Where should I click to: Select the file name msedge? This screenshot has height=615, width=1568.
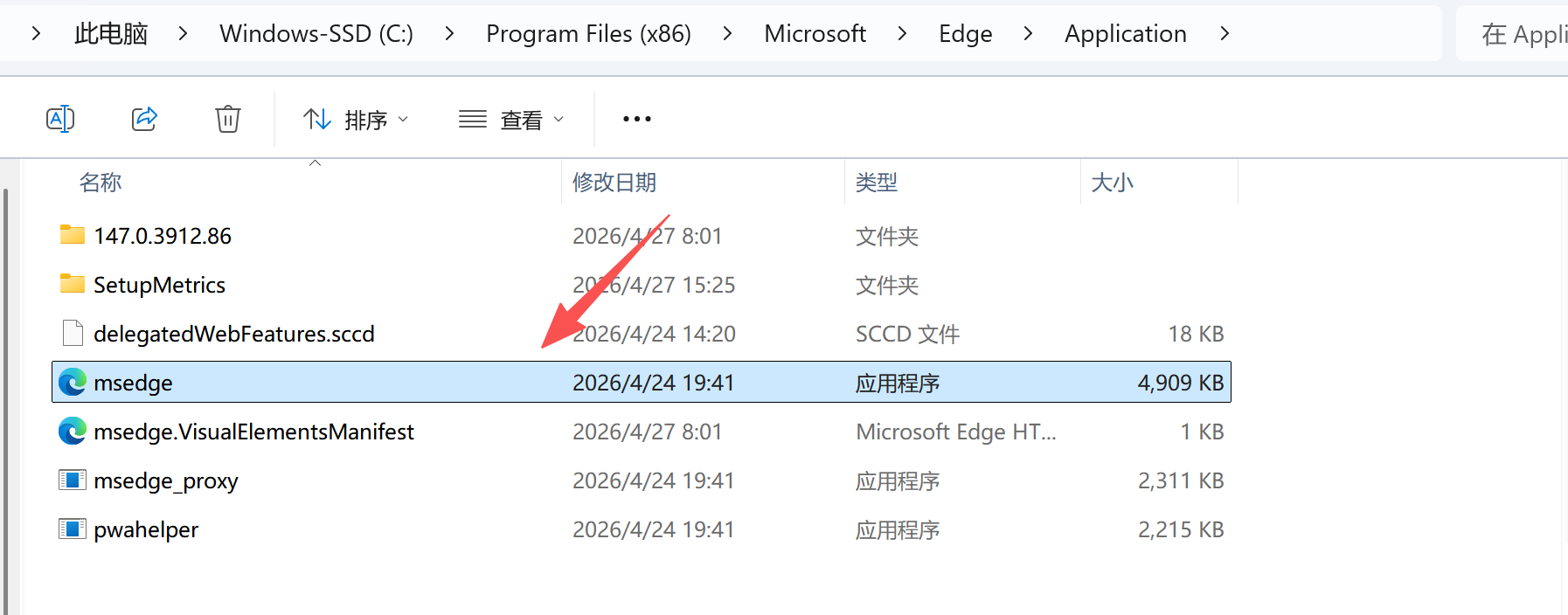coord(133,383)
